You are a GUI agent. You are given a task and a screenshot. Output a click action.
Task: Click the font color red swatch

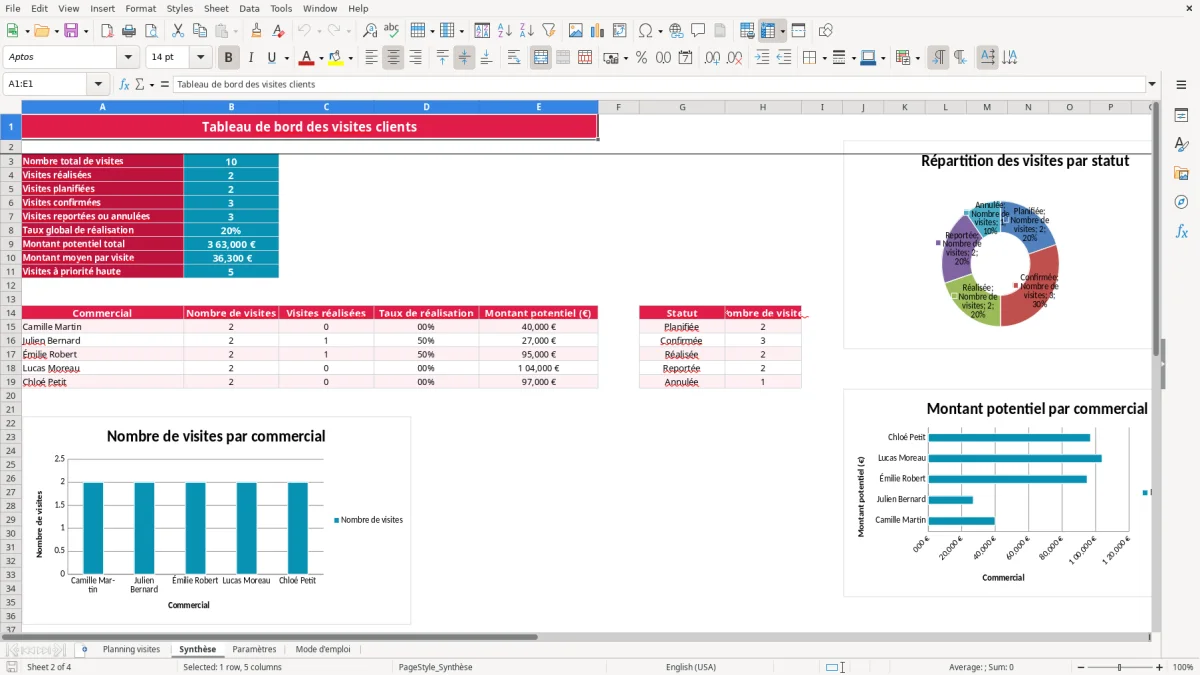click(307, 58)
